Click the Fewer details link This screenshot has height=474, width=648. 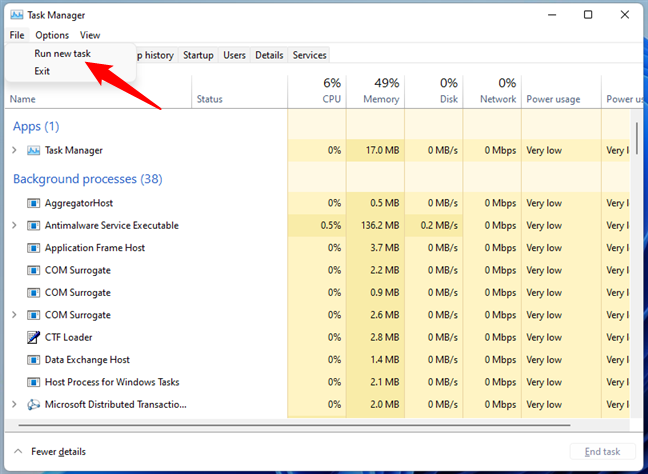pos(58,451)
